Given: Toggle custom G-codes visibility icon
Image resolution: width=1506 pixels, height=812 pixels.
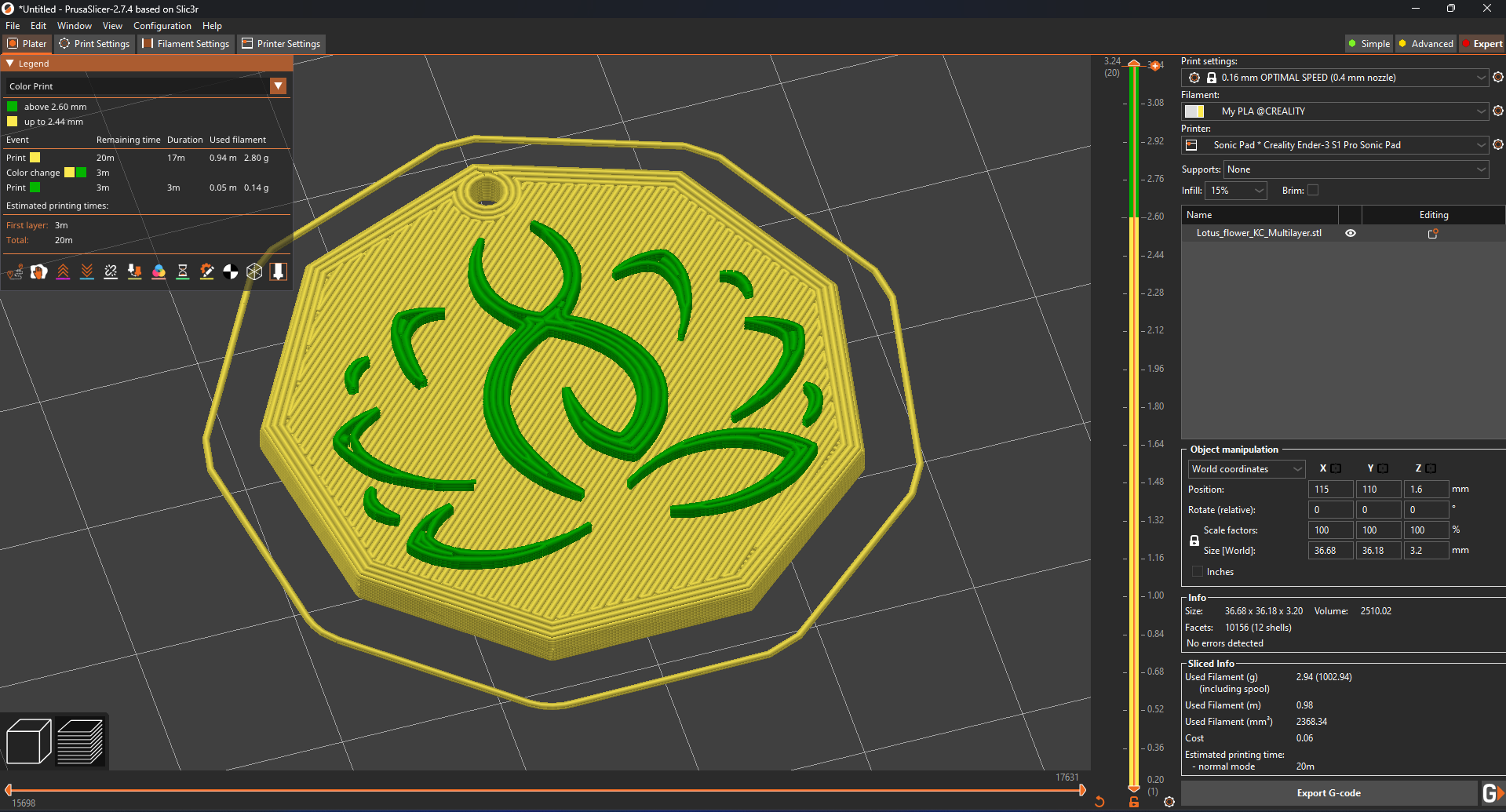Looking at the screenshot, I should pyautogui.click(x=206, y=271).
